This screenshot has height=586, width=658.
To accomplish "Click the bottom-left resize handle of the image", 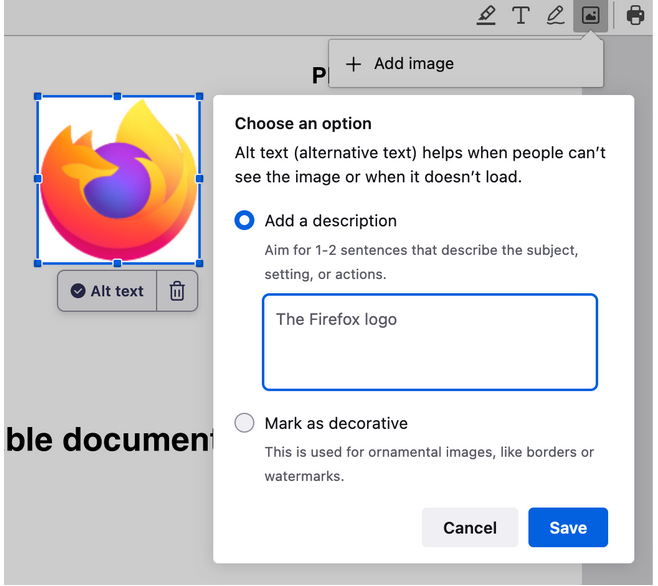I will click(38, 263).
